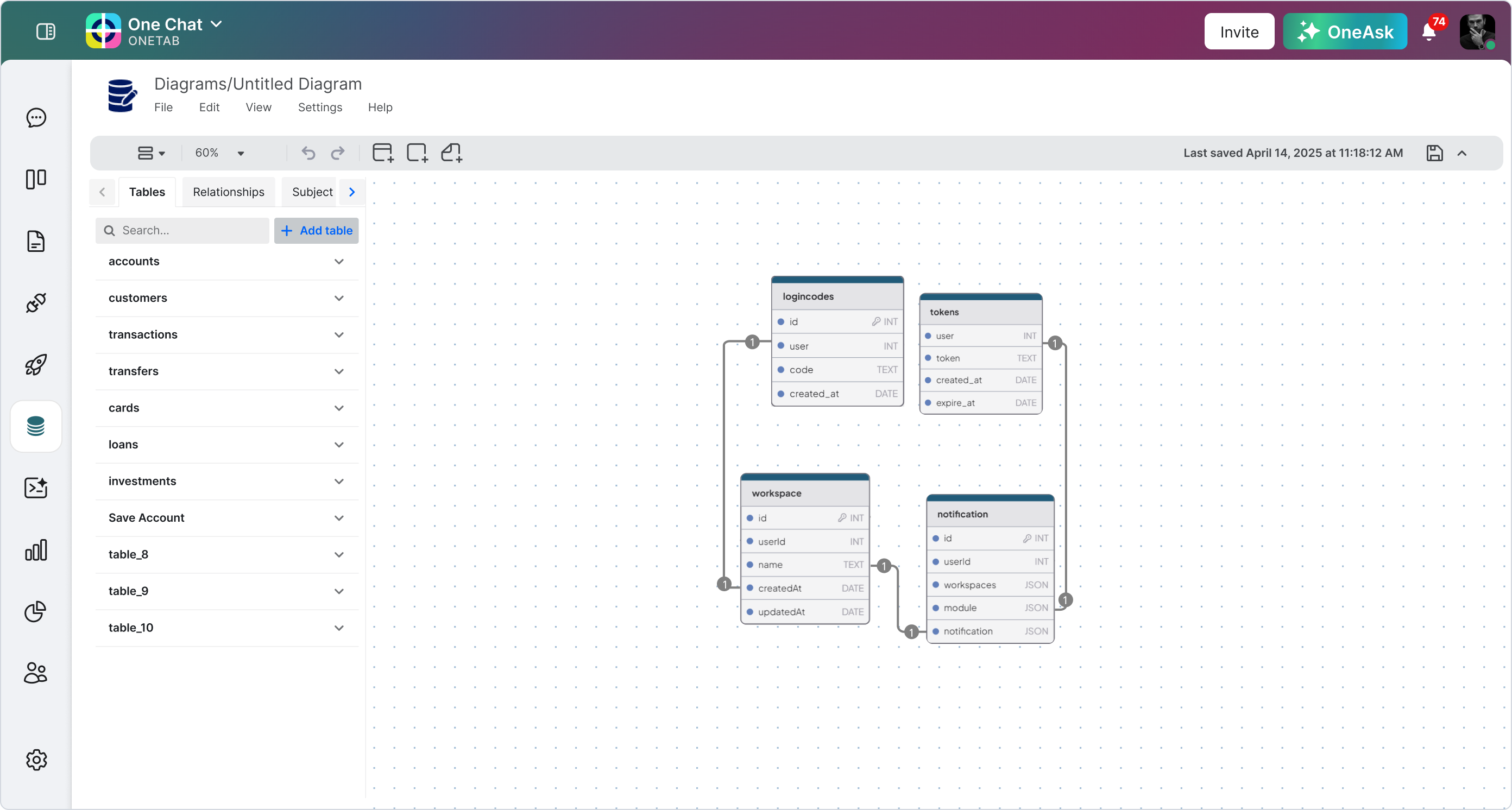Click the bar chart analytics sidebar icon
Viewport: 1512px width, 810px height.
pyautogui.click(x=36, y=550)
